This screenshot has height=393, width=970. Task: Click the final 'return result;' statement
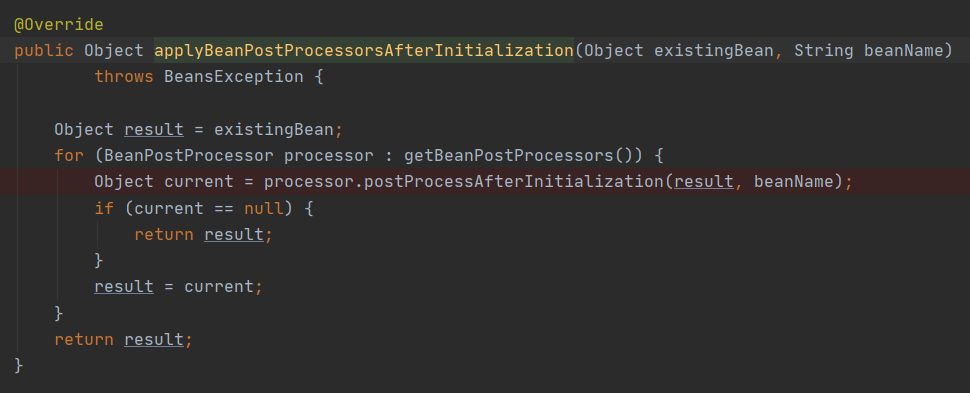(x=124, y=340)
